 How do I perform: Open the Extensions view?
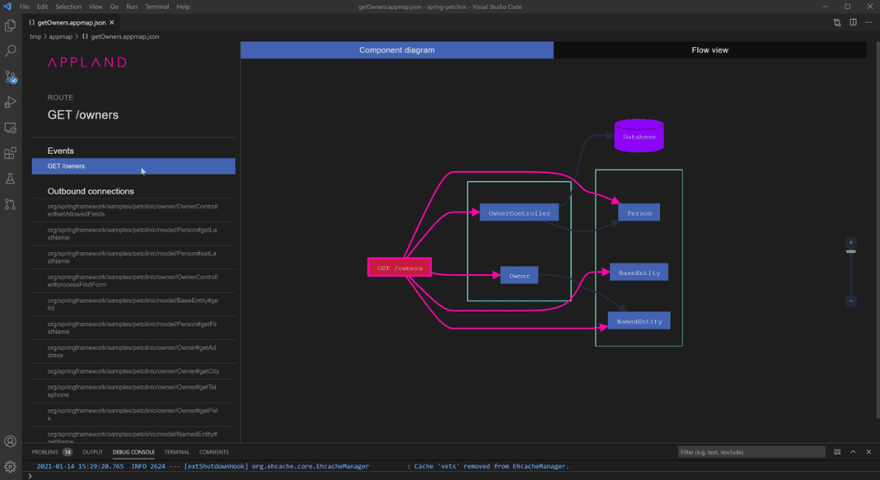pos(10,153)
